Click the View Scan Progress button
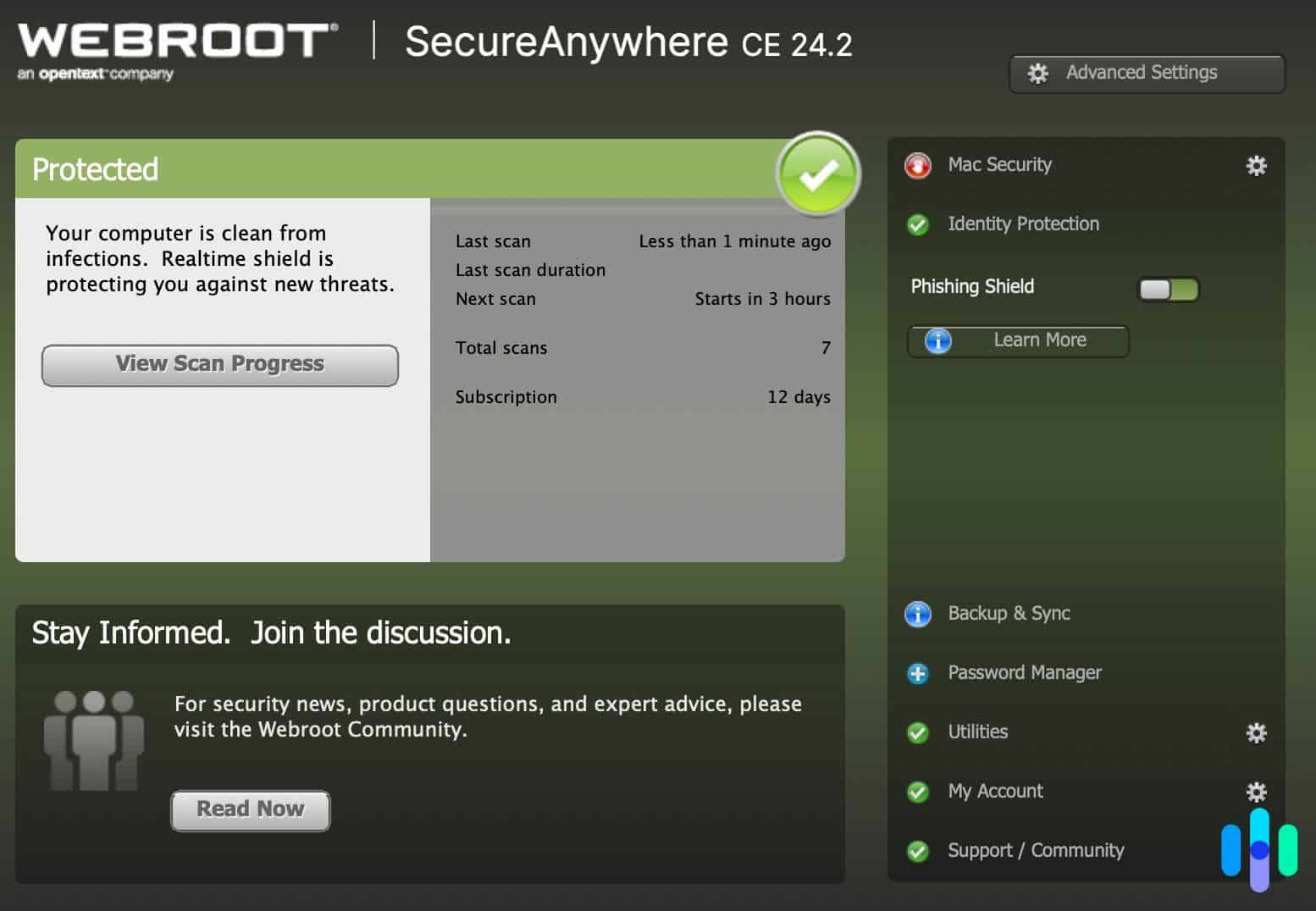1316x911 pixels. [x=219, y=365]
